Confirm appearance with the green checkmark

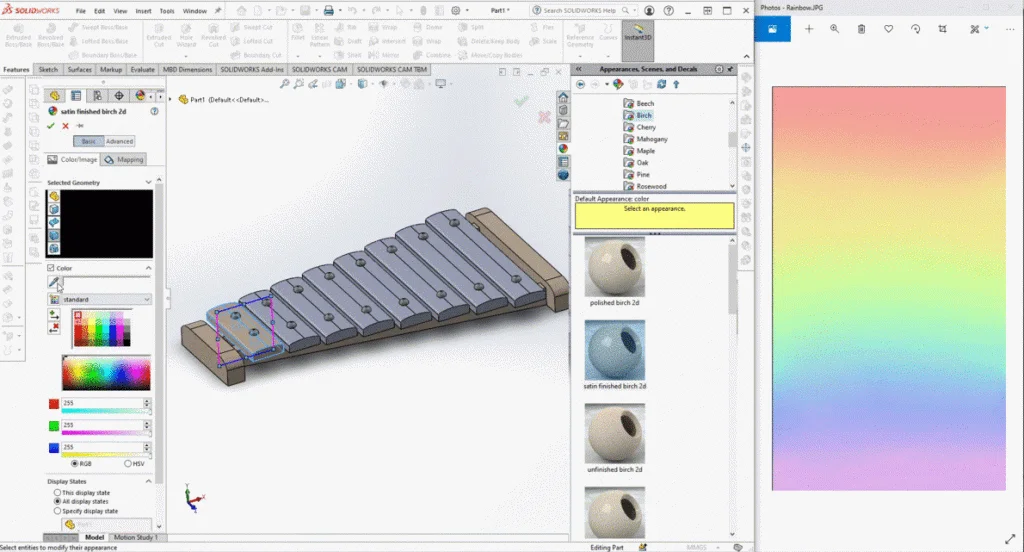51,126
